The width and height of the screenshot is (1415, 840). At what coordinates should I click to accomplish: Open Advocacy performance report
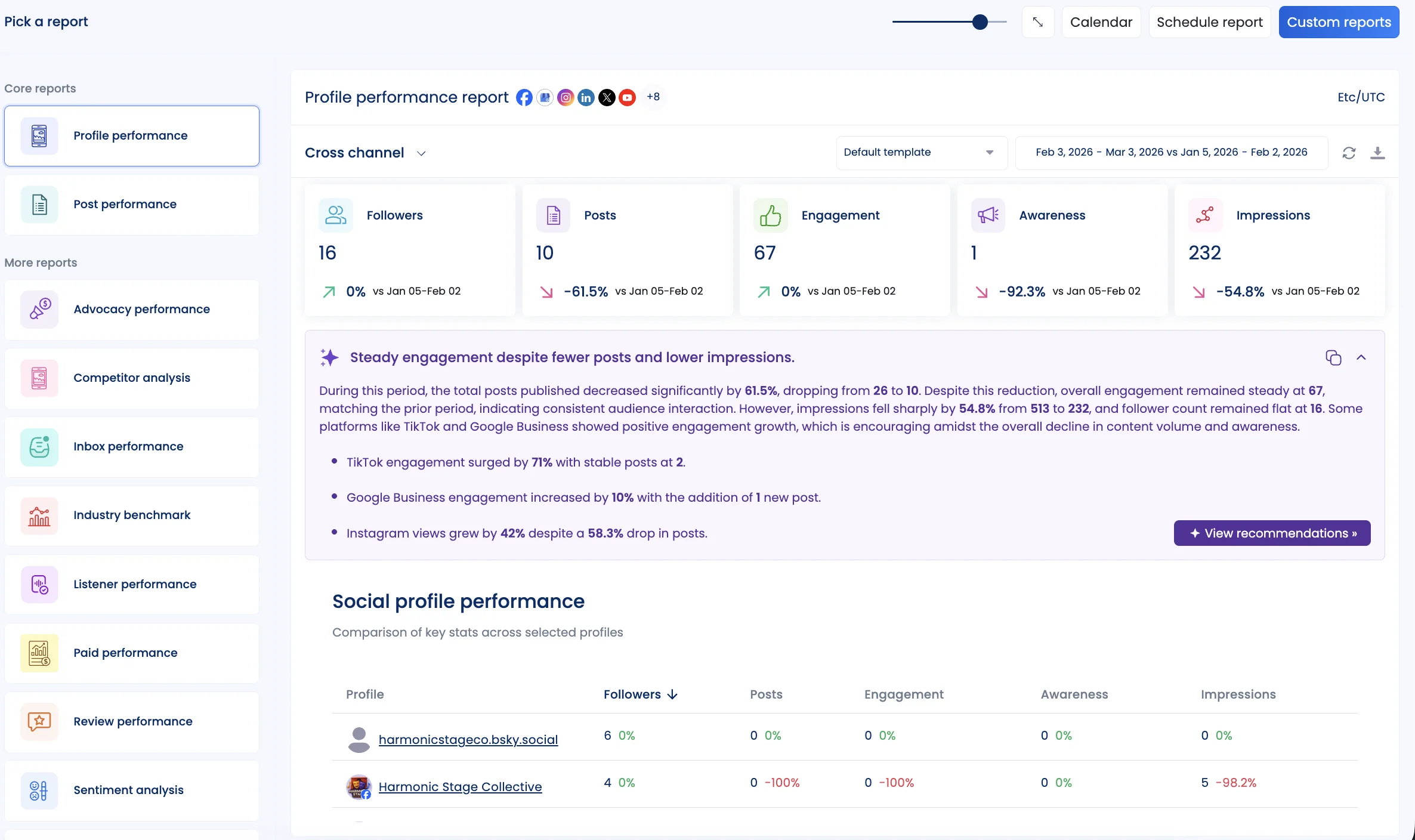point(132,310)
